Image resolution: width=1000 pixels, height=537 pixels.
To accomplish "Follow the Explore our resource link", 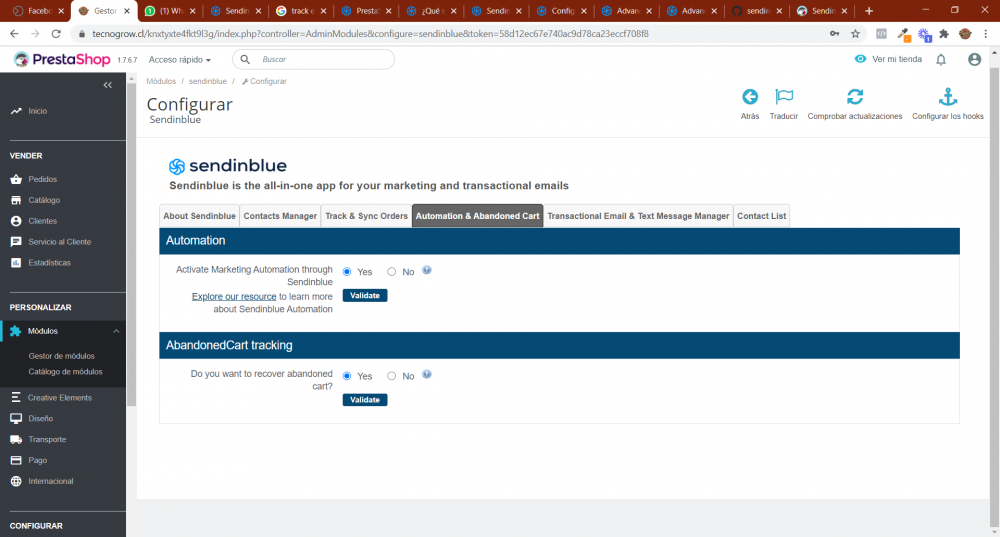I will (234, 297).
